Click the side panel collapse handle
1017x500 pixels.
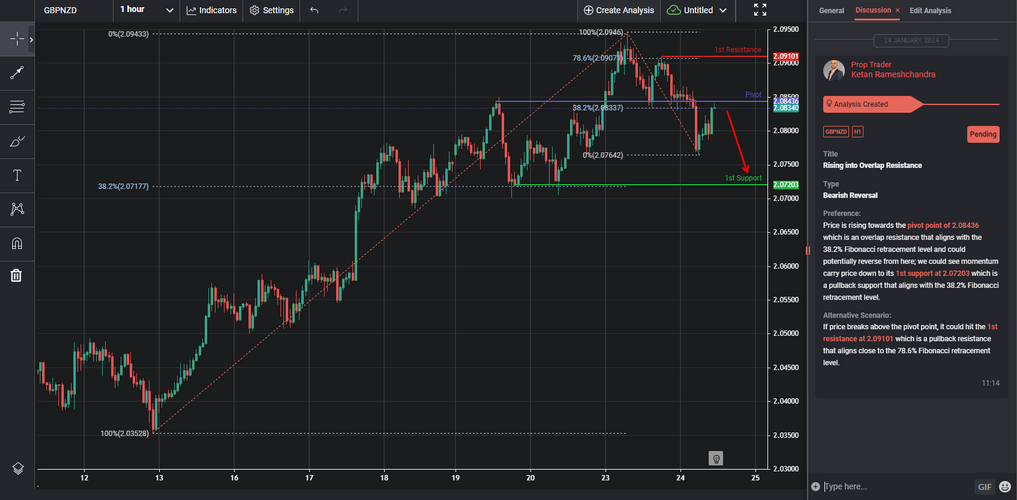tap(808, 250)
